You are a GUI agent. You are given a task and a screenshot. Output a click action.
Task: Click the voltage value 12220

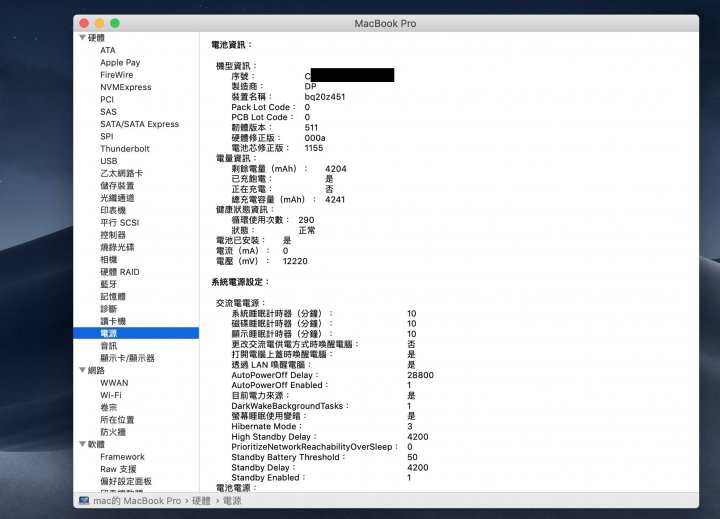pos(295,261)
